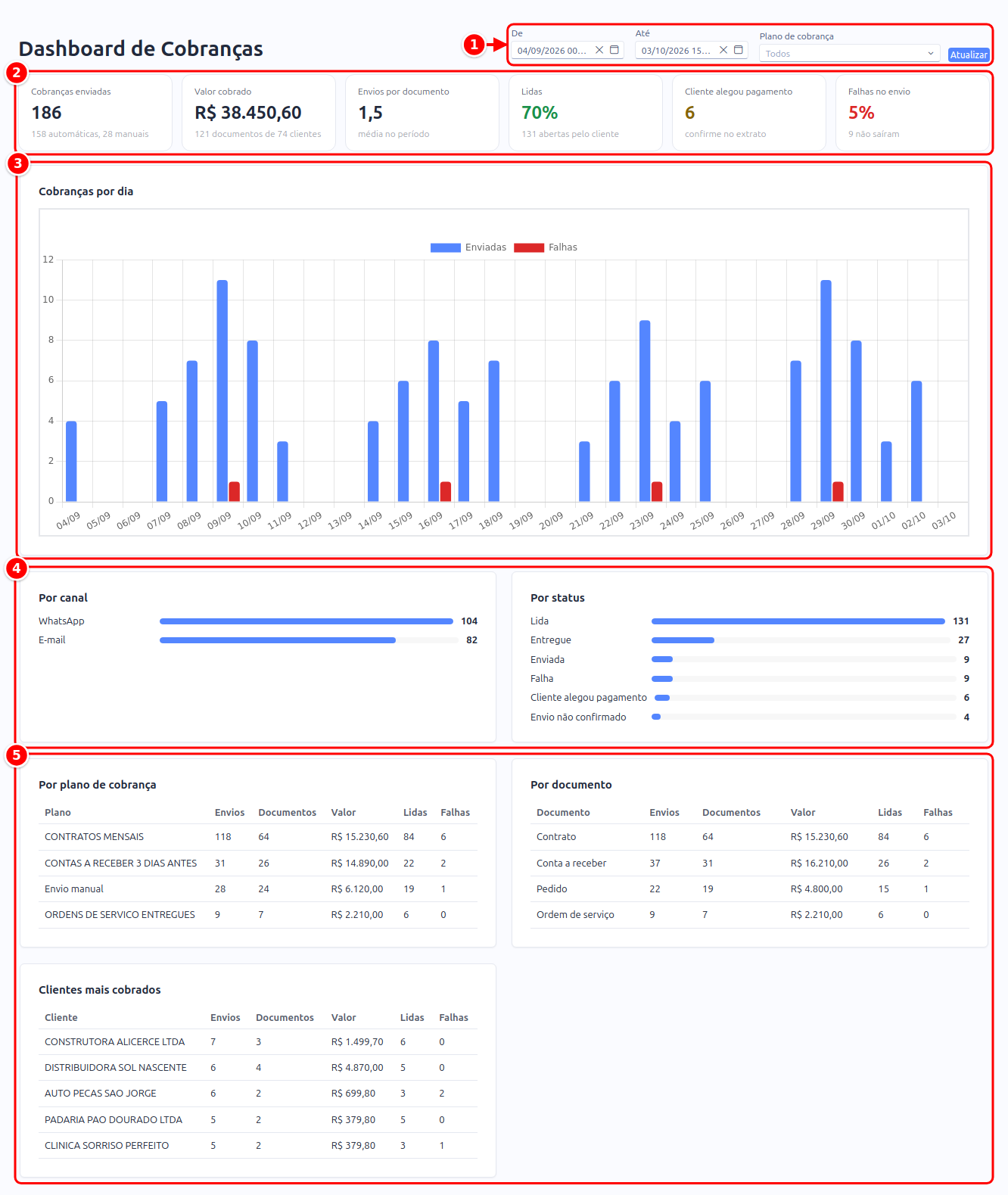Click the Lida status progress bar

pyautogui.click(x=798, y=621)
